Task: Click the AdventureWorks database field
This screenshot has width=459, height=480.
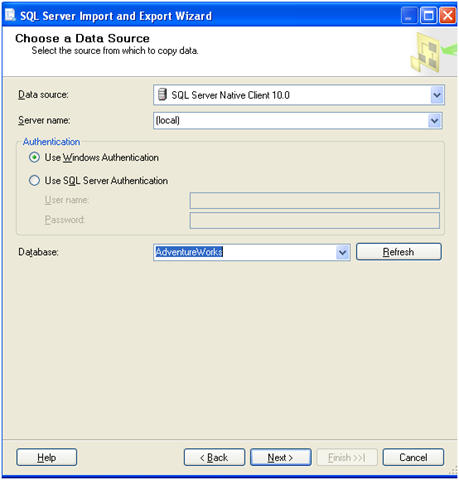Action: [245, 252]
